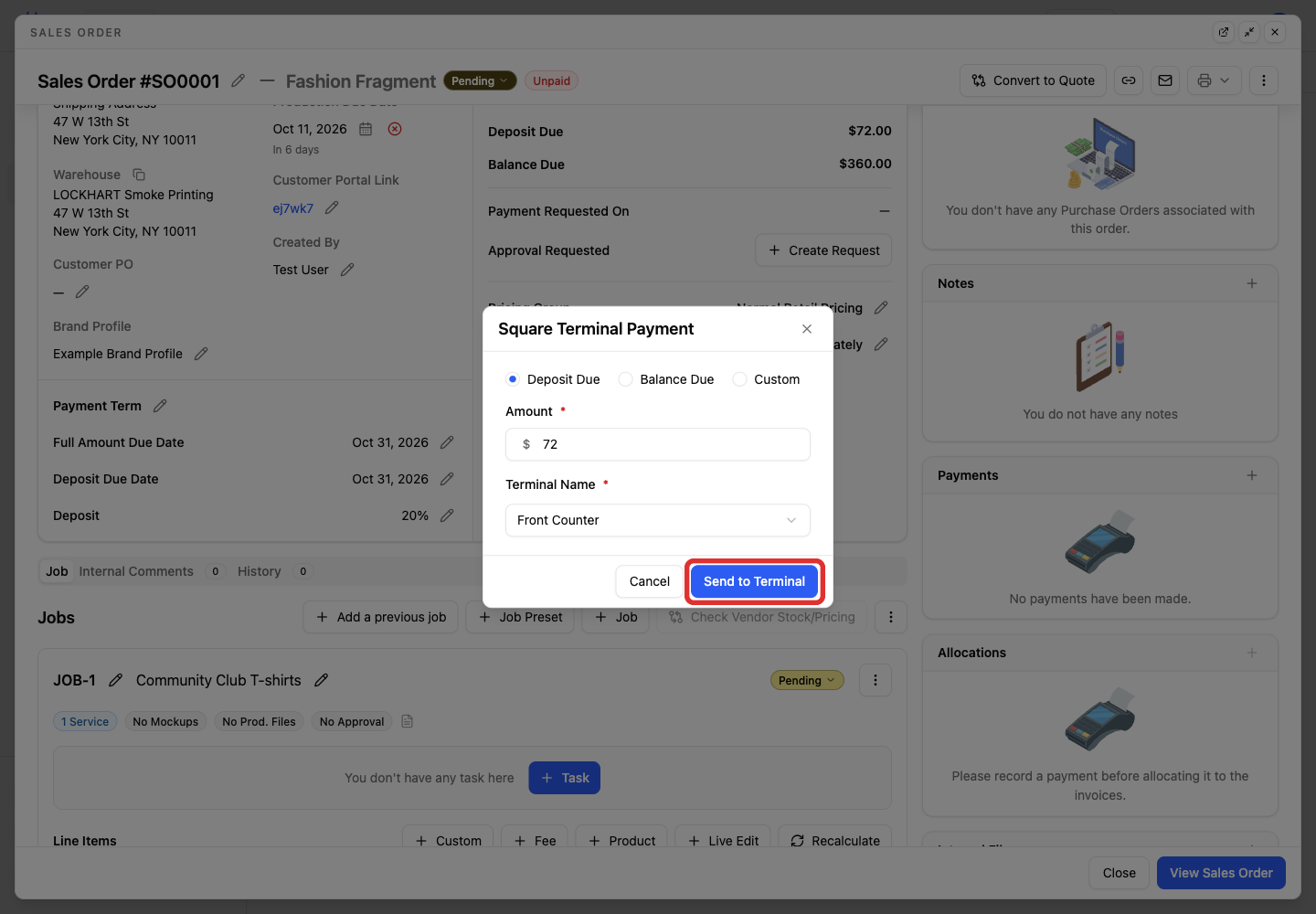Copy the Warehouse address icon
The height and width of the screenshot is (914, 1316).
(139, 175)
